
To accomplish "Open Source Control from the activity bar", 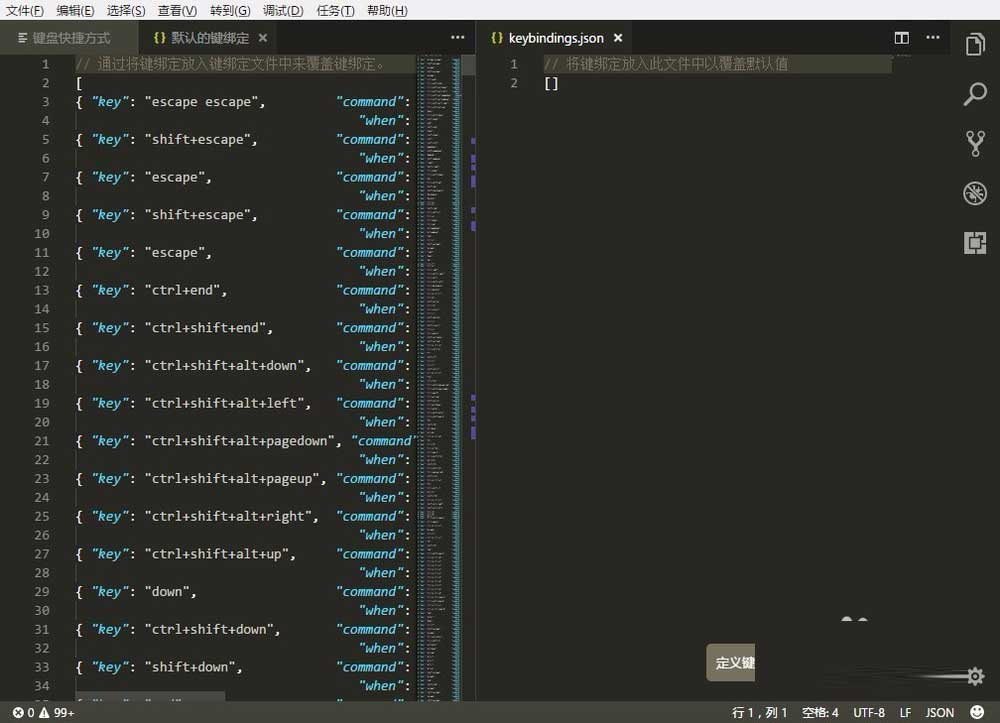I will click(x=976, y=143).
